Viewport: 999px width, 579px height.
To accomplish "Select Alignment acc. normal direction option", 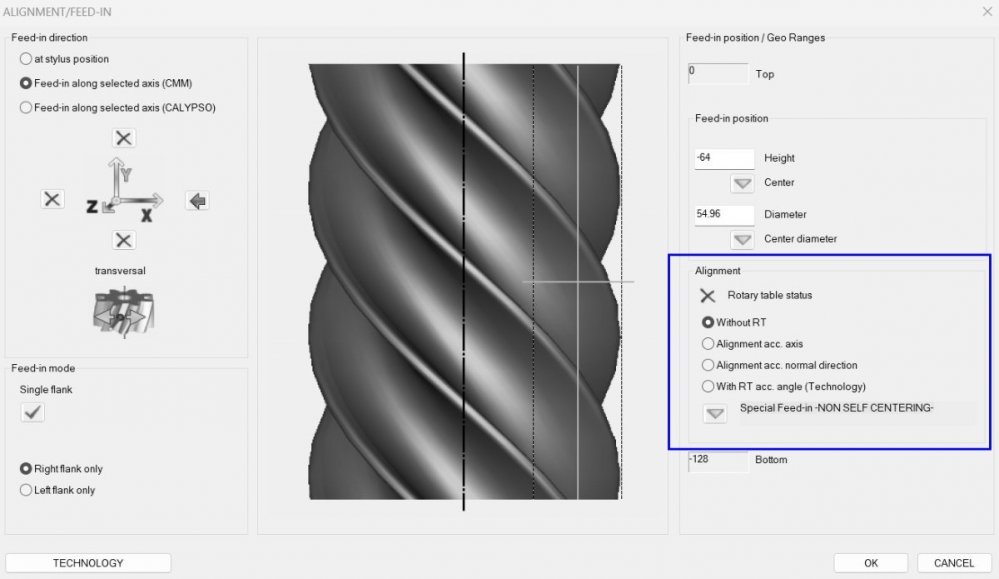I will pos(708,365).
